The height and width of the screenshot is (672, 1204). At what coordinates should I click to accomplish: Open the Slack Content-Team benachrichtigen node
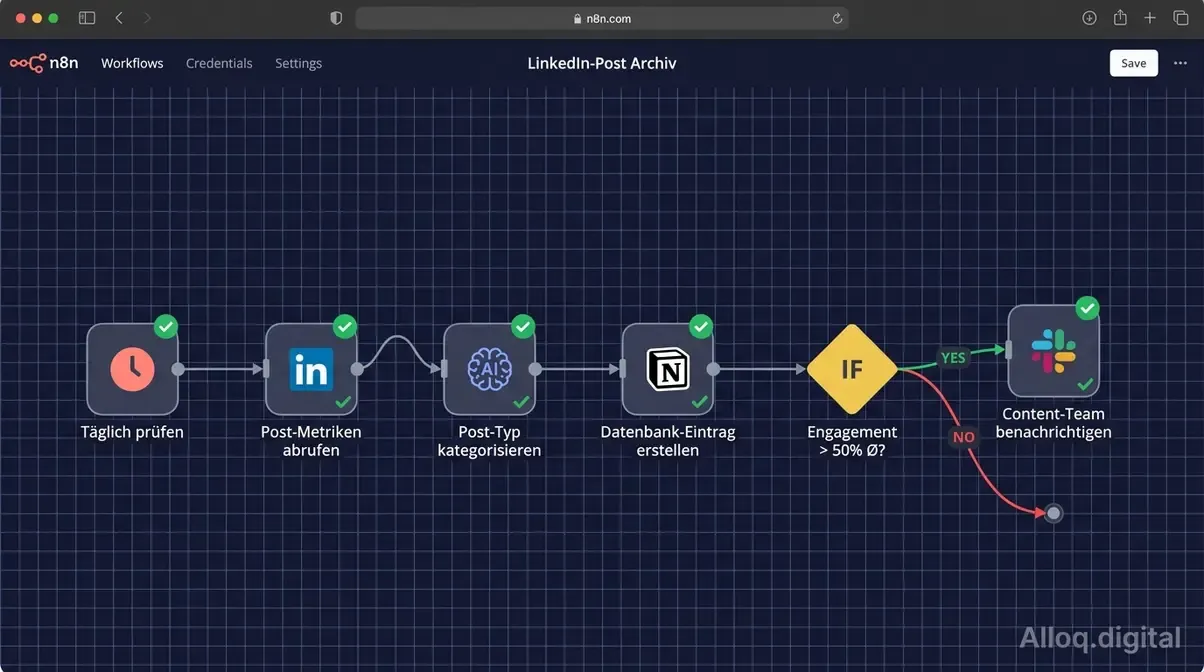[x=1053, y=350]
